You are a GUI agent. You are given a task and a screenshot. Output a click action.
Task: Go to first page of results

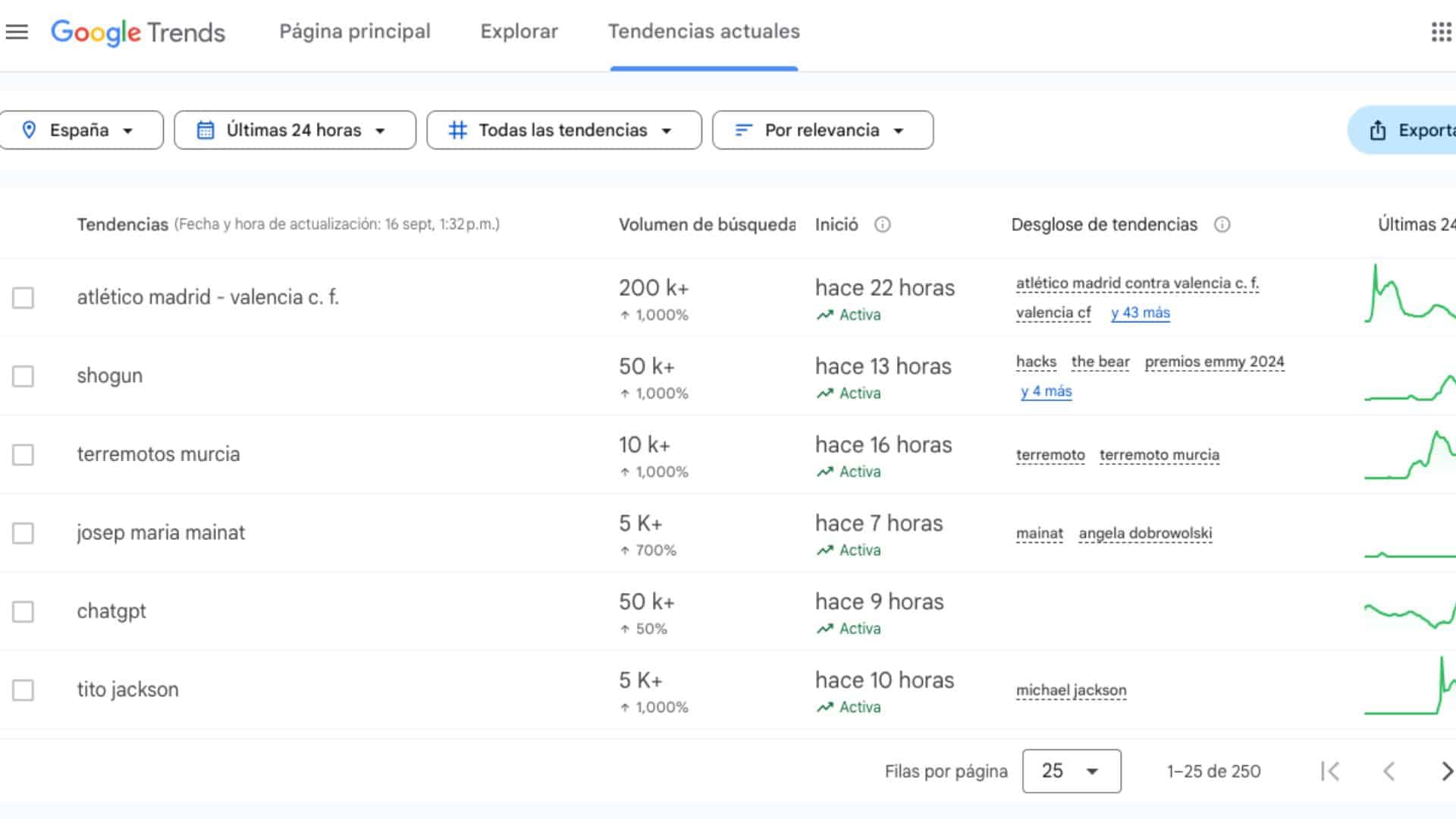point(1330,771)
